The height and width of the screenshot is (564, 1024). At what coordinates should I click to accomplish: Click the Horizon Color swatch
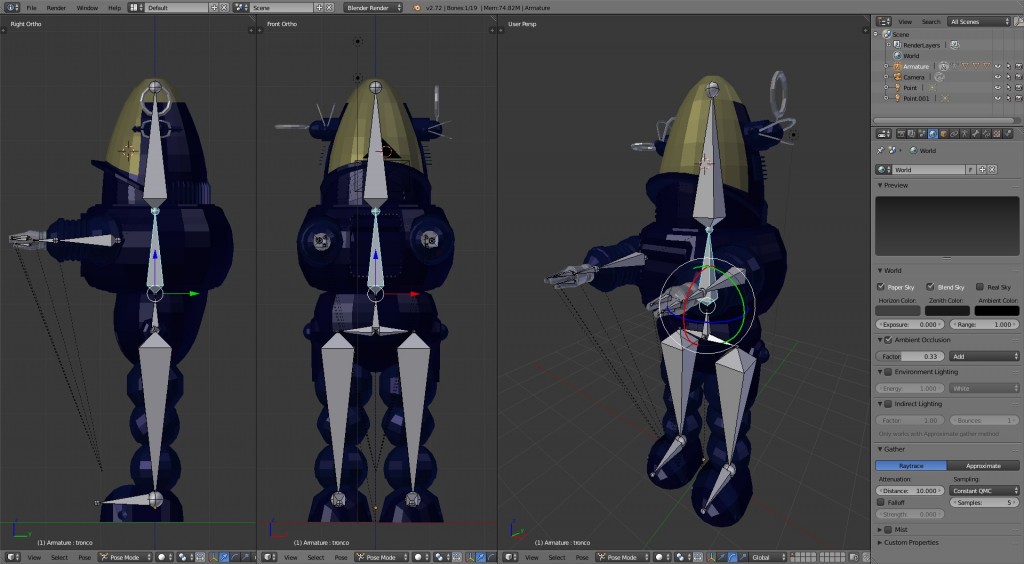(897, 311)
